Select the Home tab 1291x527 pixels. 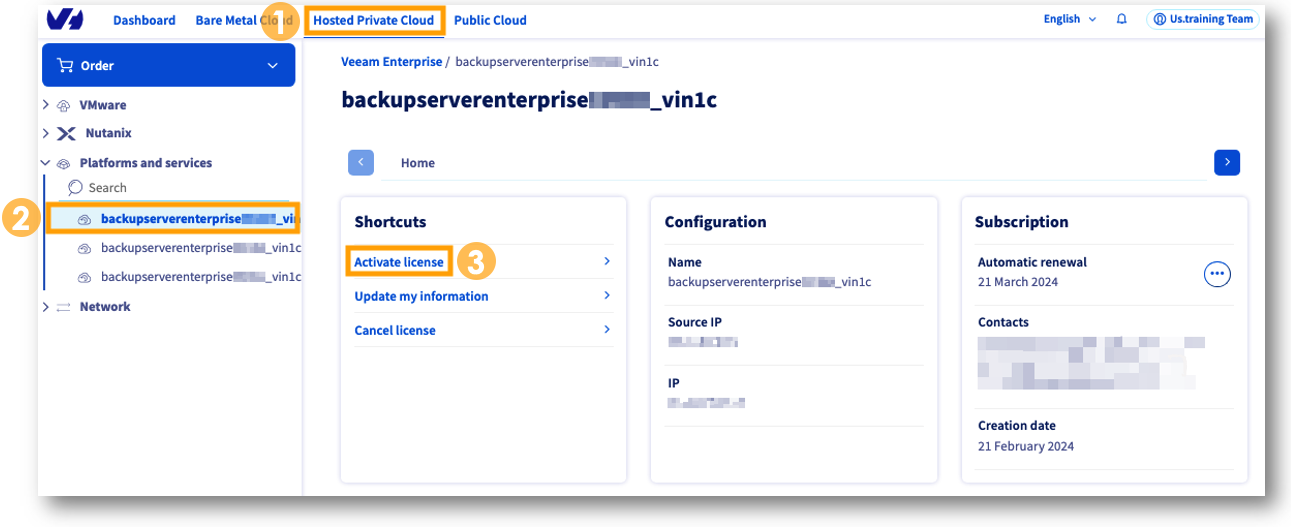[418, 163]
